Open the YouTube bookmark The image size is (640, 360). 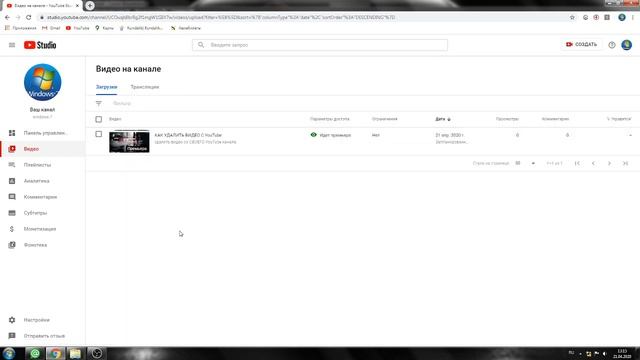point(78,28)
